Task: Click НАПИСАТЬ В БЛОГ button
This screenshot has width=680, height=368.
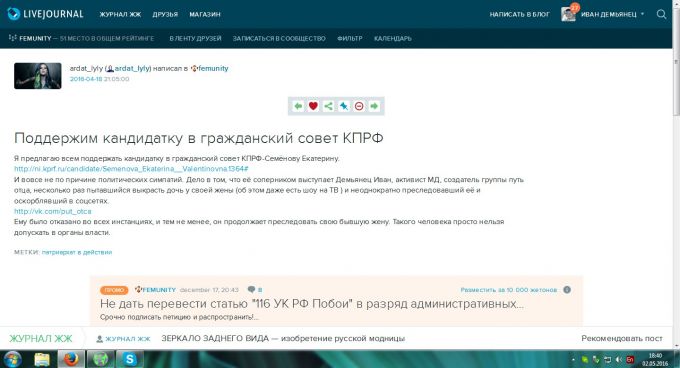Action: pyautogui.click(x=519, y=14)
